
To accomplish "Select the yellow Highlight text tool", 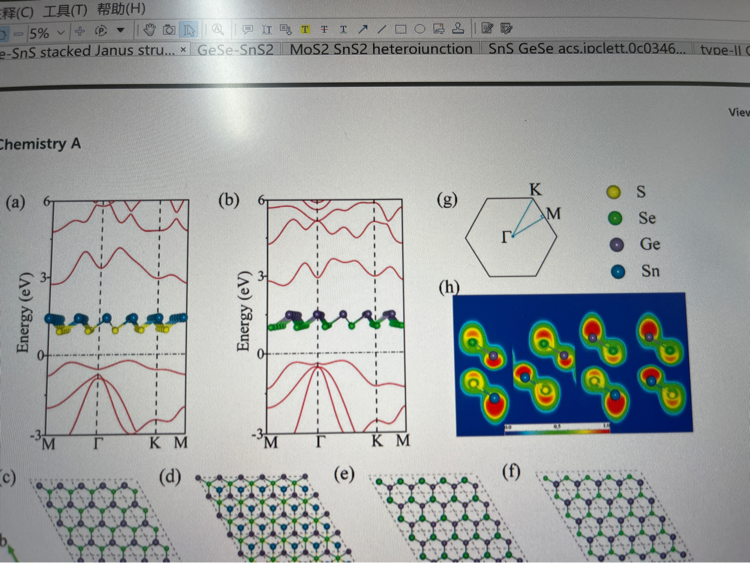I will pos(305,30).
